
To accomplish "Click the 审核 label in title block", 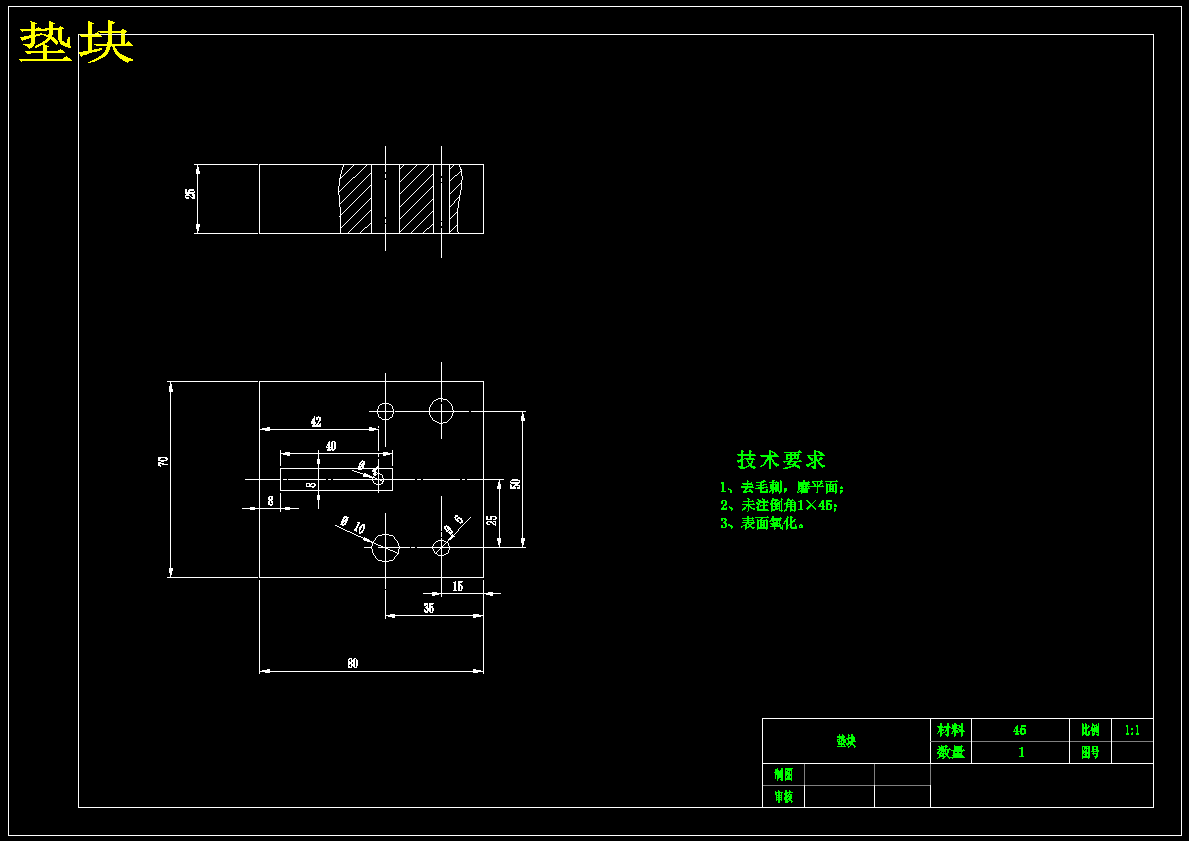I will (783, 796).
